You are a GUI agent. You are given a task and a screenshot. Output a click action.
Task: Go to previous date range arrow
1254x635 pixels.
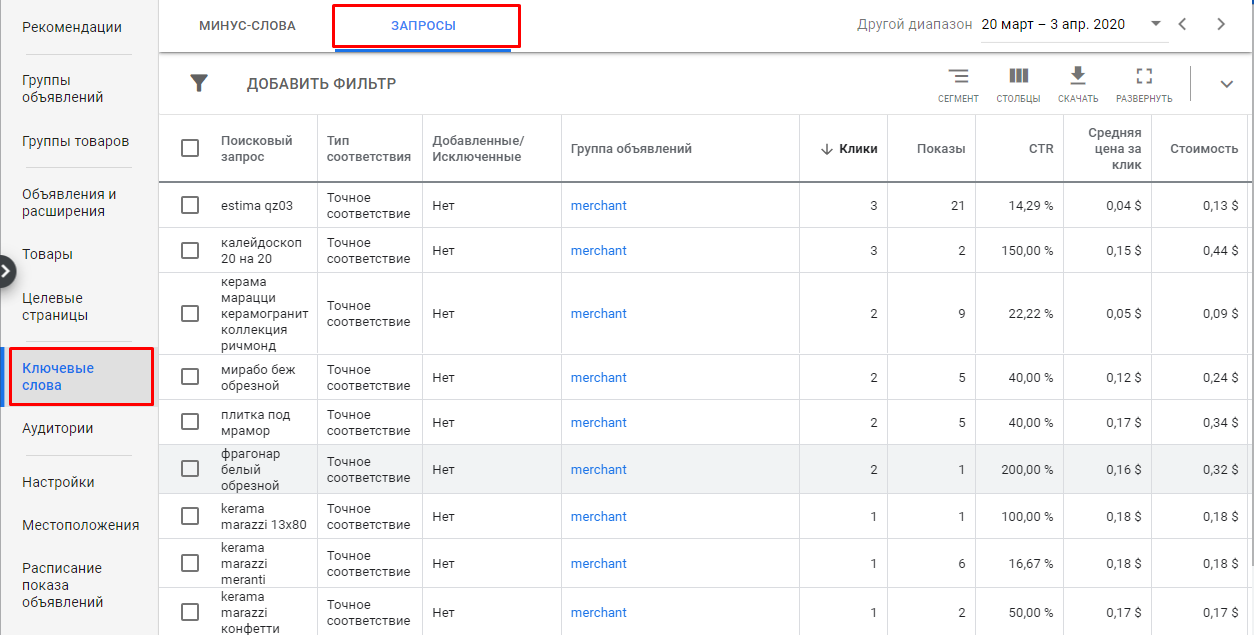tap(1182, 25)
